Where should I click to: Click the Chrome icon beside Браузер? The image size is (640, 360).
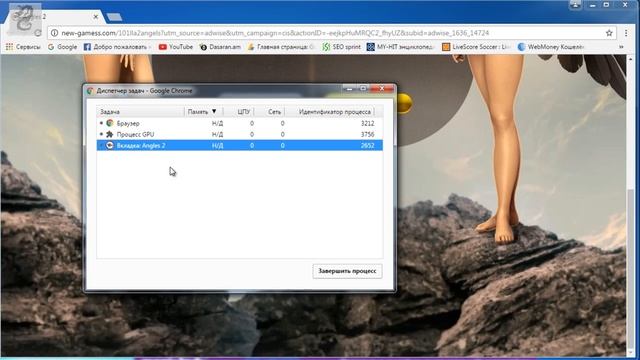coord(109,123)
